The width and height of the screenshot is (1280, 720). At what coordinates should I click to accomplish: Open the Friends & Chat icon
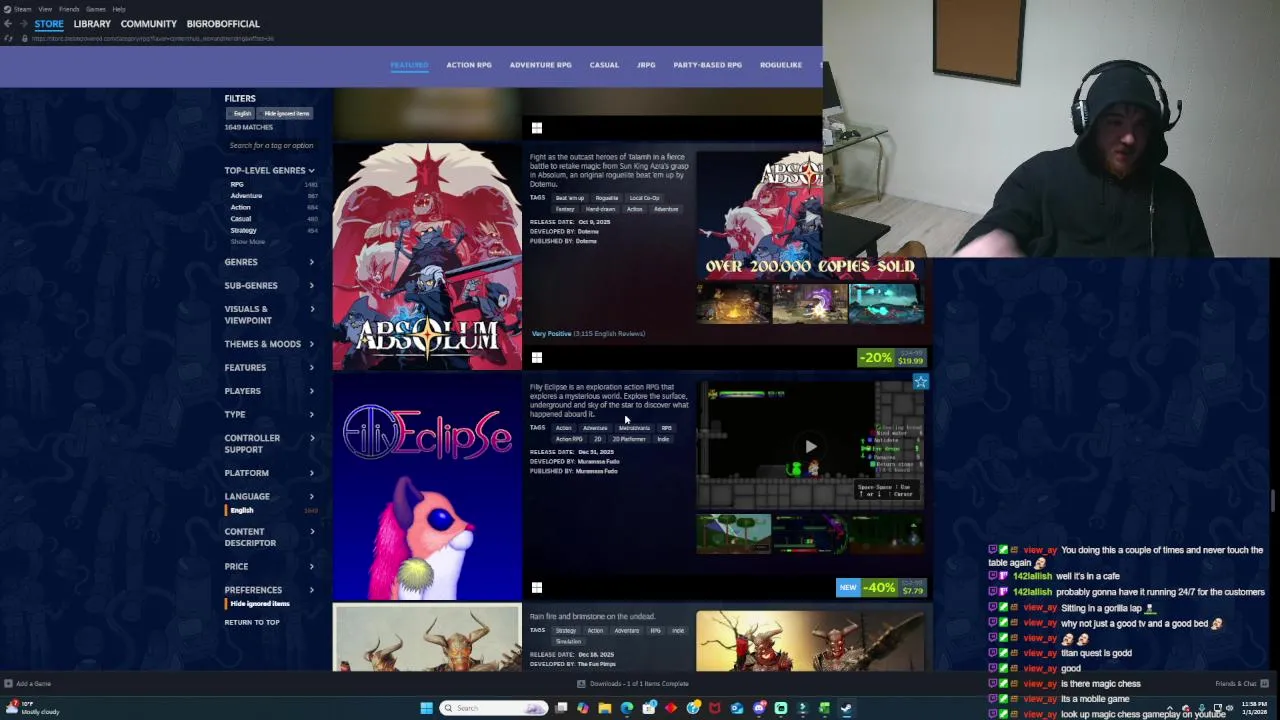tap(1264, 684)
